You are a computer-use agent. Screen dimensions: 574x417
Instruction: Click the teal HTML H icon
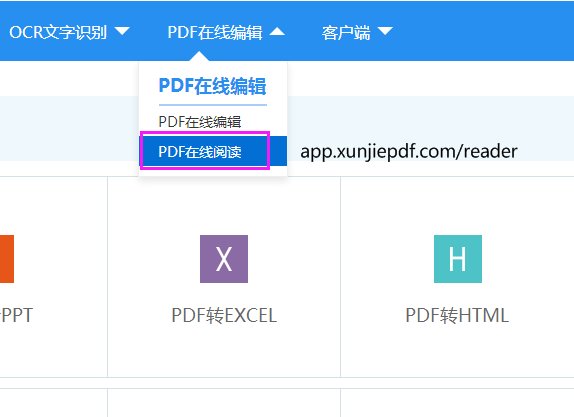click(458, 259)
